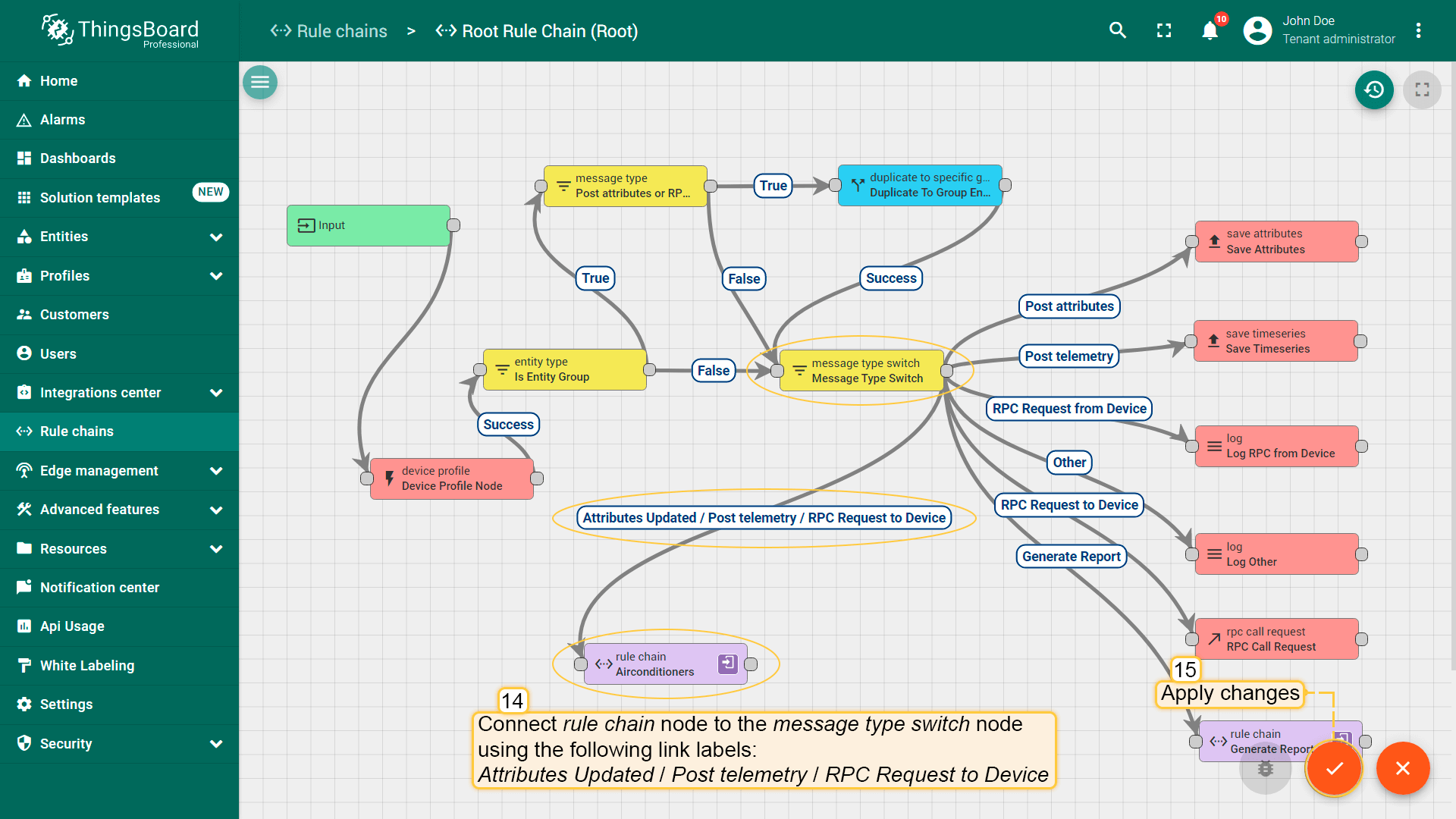This screenshot has height=819, width=1456.
Task: Open the search icon in header
Action: coord(1117,30)
